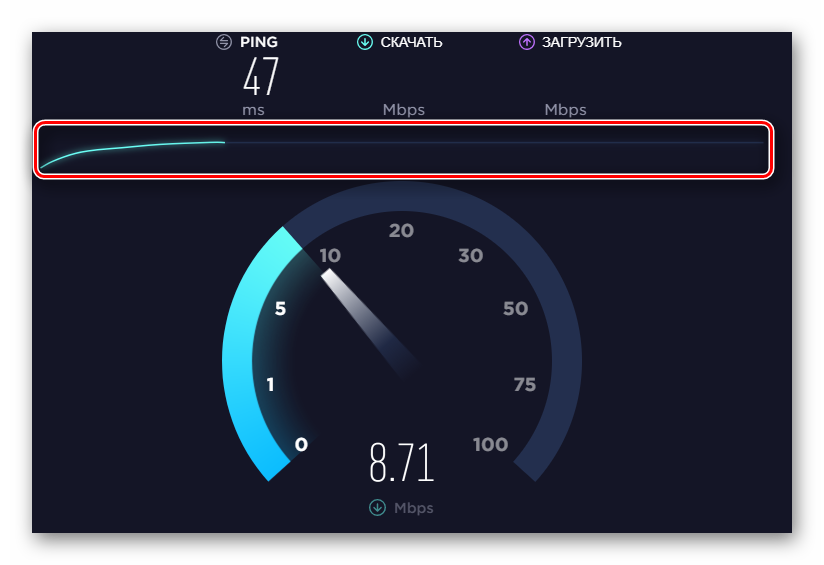Click the gauge needle pointer

[x=368, y=320]
